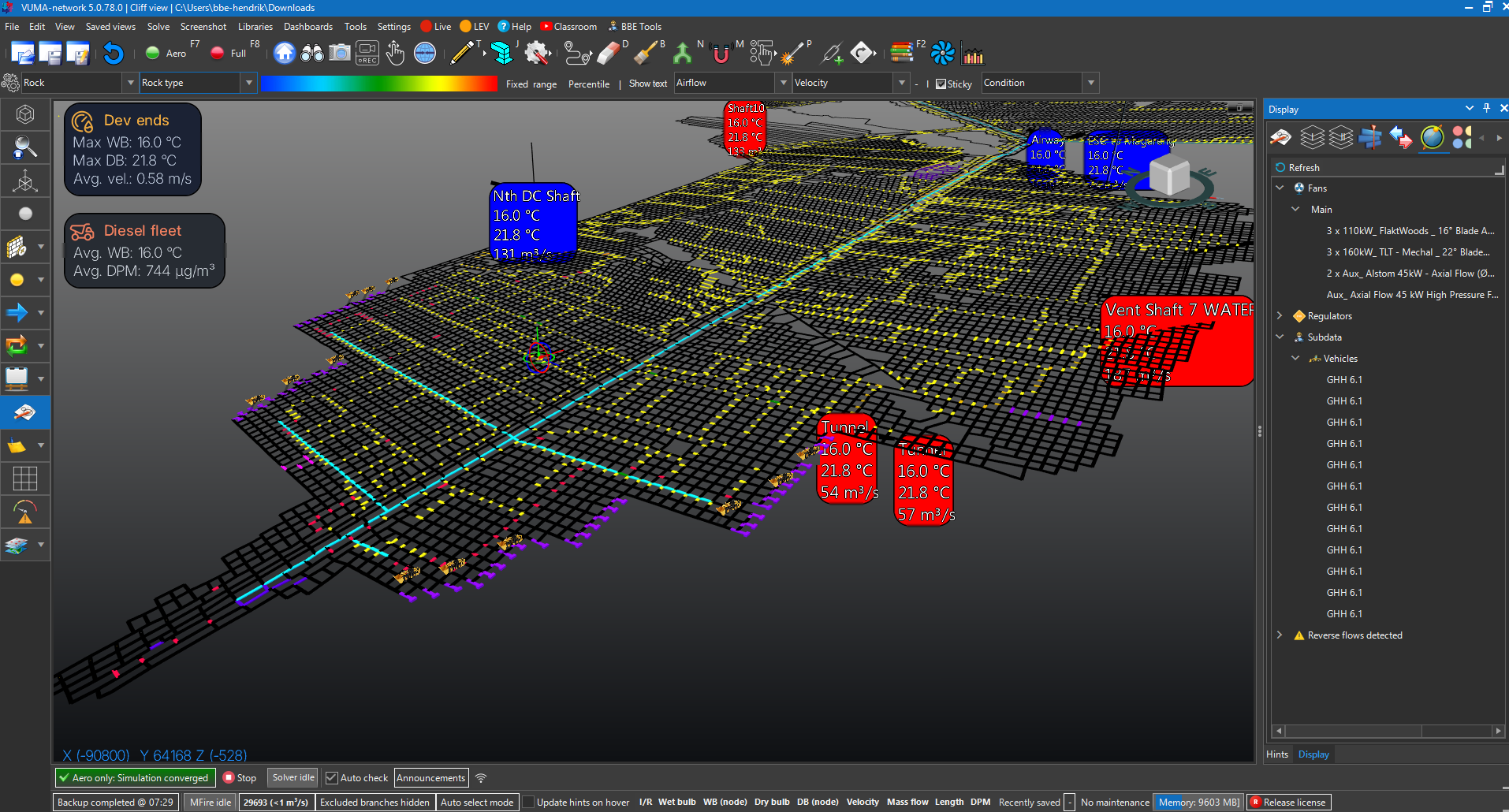Select the pencil draw tool
Image resolution: width=1509 pixels, height=812 pixels.
(x=462, y=54)
